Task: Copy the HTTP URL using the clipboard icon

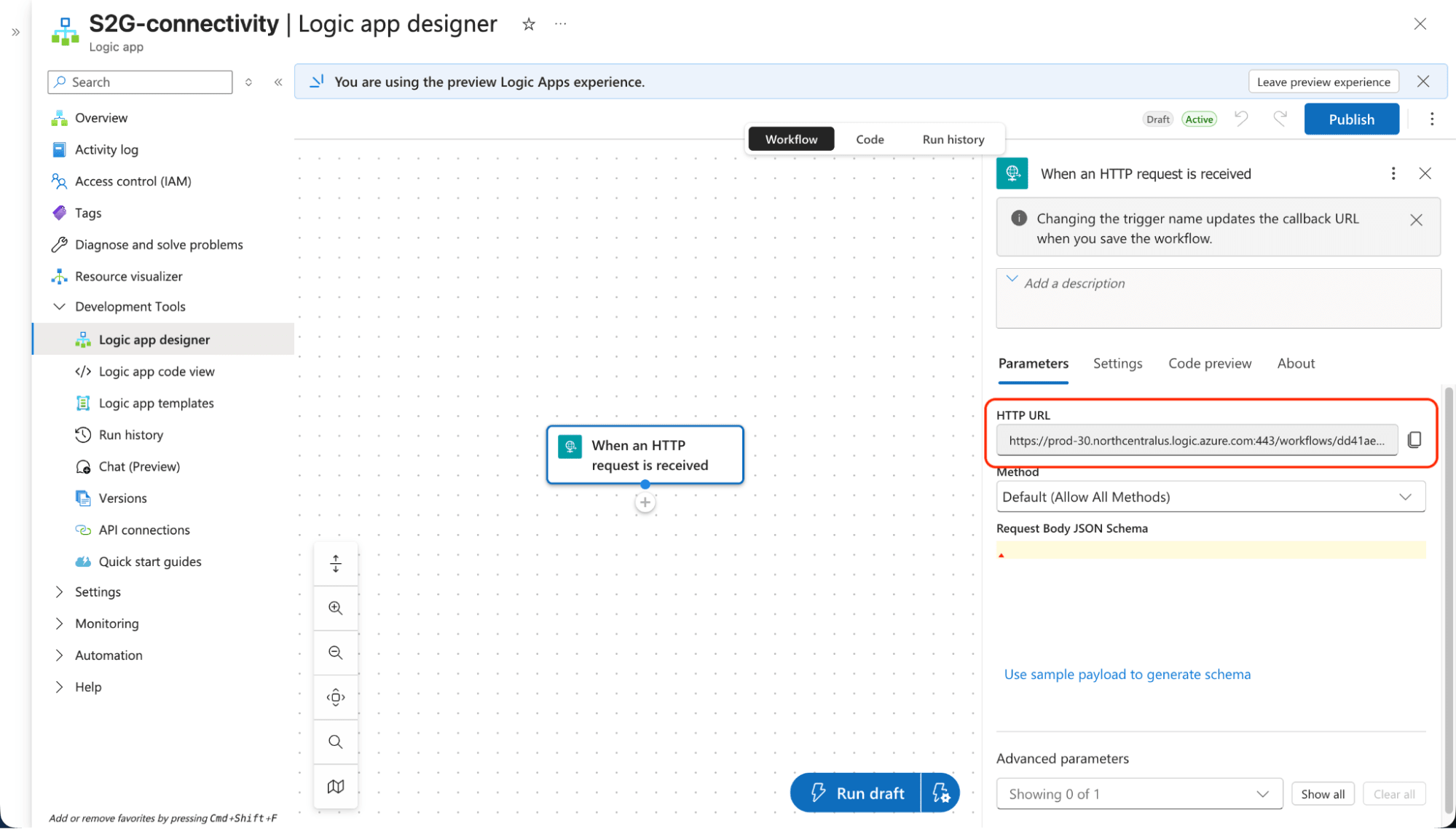Action: click(x=1414, y=439)
